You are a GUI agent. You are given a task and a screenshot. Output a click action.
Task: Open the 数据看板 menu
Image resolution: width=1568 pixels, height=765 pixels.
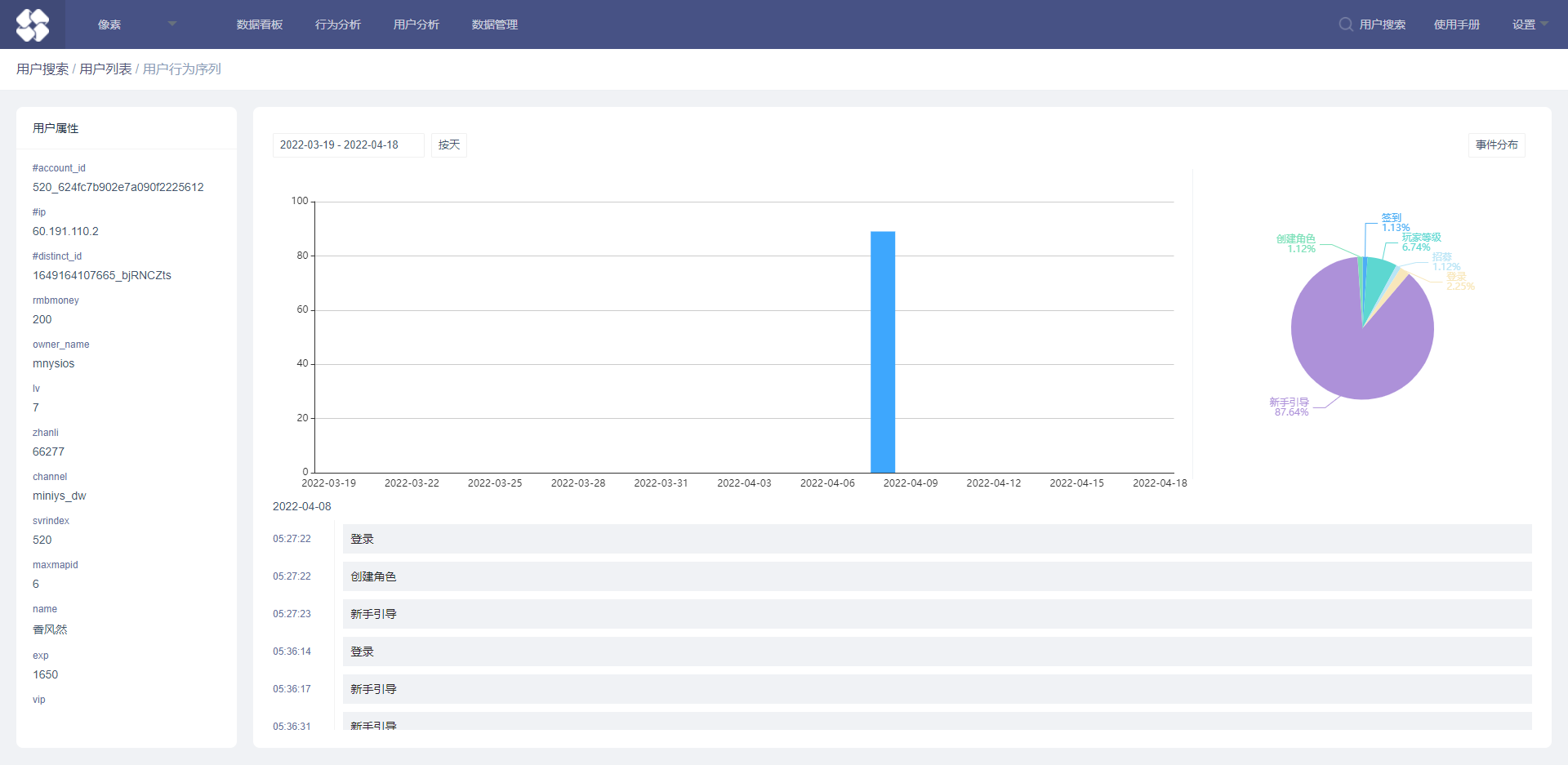pyautogui.click(x=260, y=24)
